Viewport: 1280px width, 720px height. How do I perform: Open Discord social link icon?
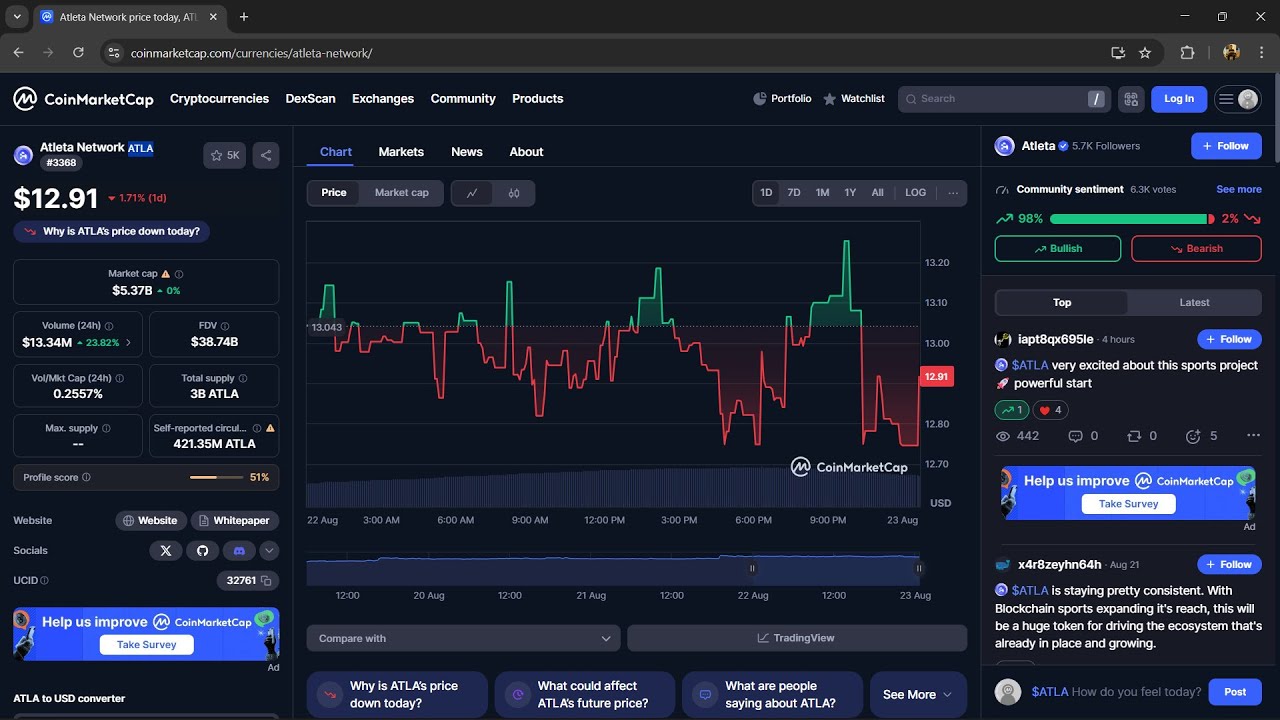[x=238, y=551]
